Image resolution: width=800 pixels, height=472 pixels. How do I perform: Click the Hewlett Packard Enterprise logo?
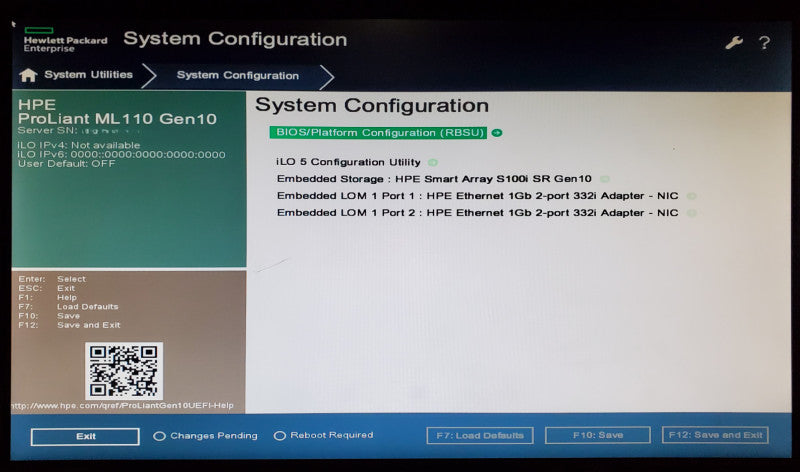tap(65, 40)
